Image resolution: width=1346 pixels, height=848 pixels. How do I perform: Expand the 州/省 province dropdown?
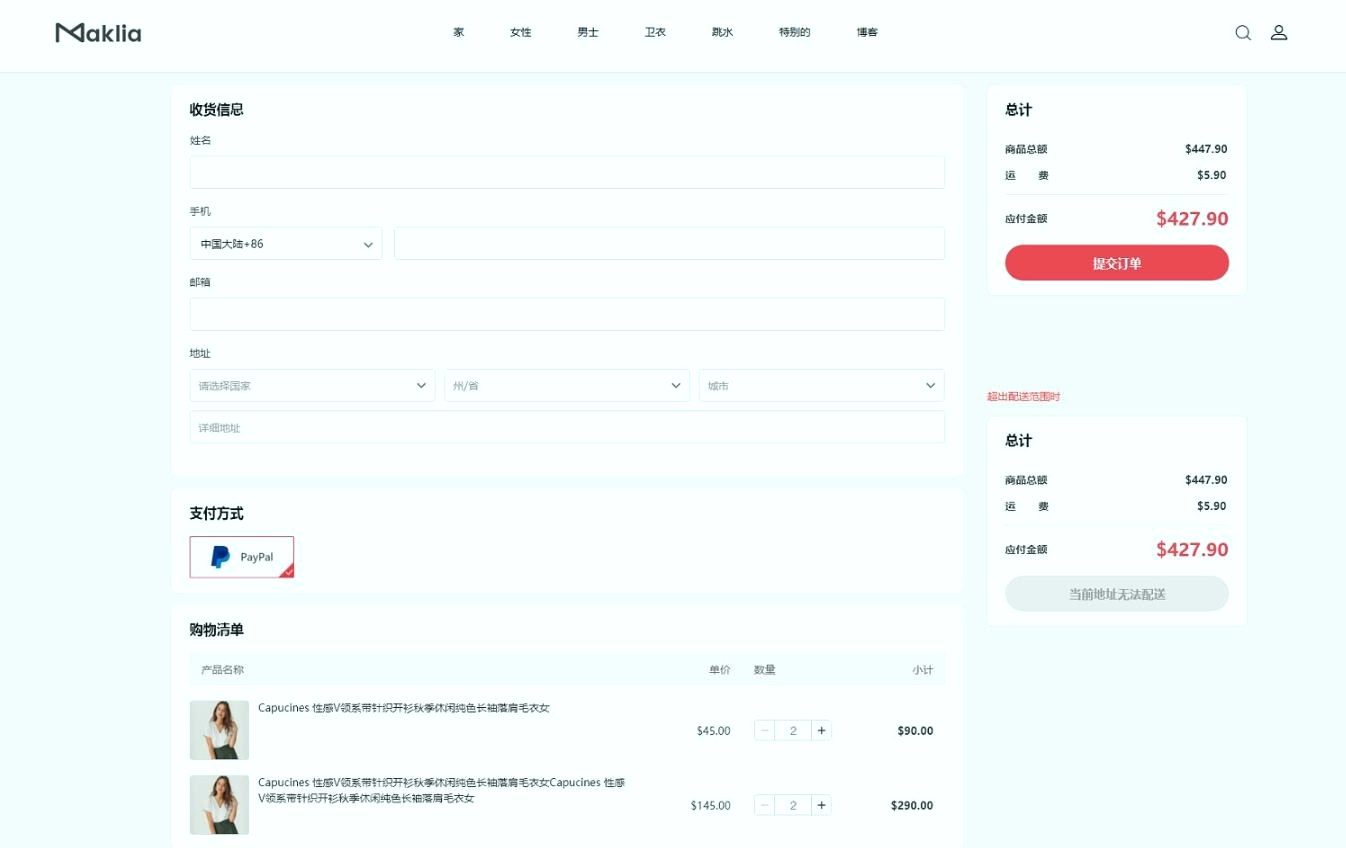(x=567, y=386)
